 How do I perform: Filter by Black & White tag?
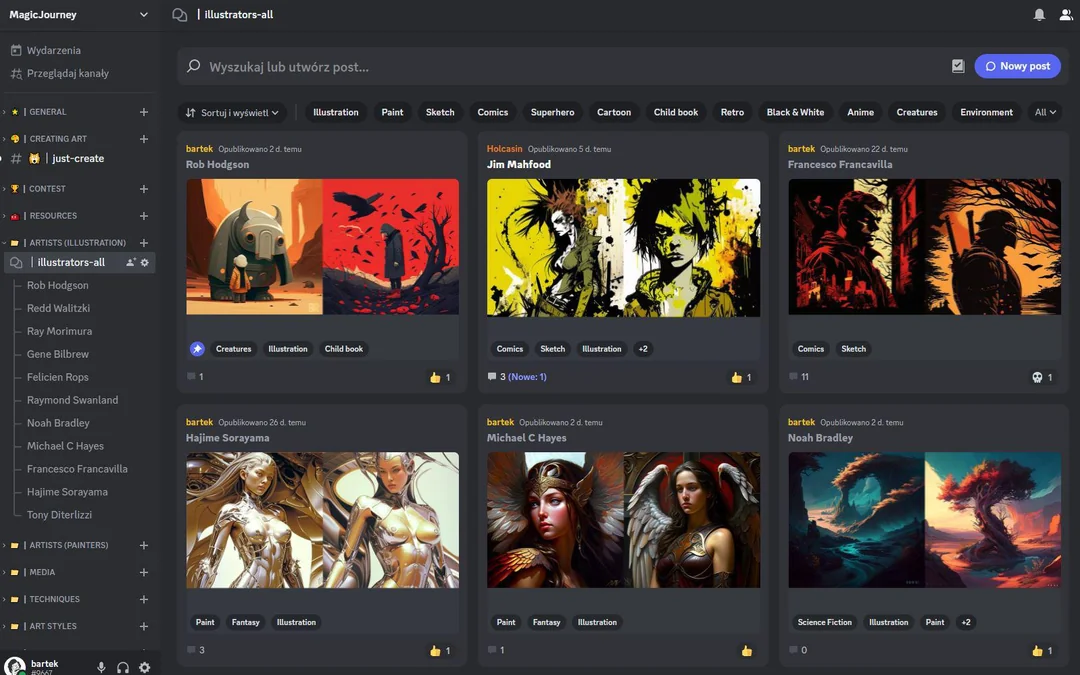click(x=795, y=112)
